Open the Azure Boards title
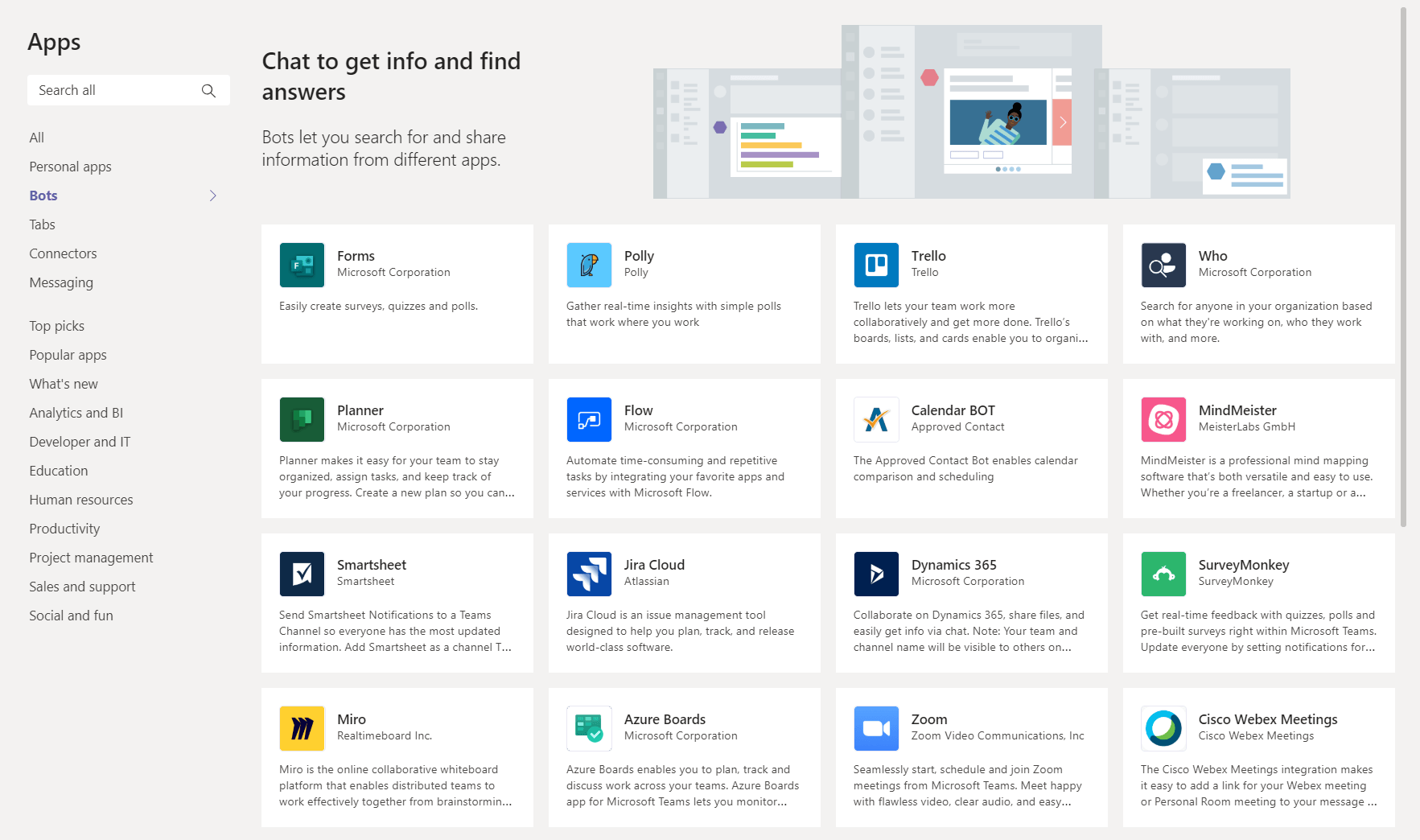This screenshot has height=840, width=1420. click(665, 719)
